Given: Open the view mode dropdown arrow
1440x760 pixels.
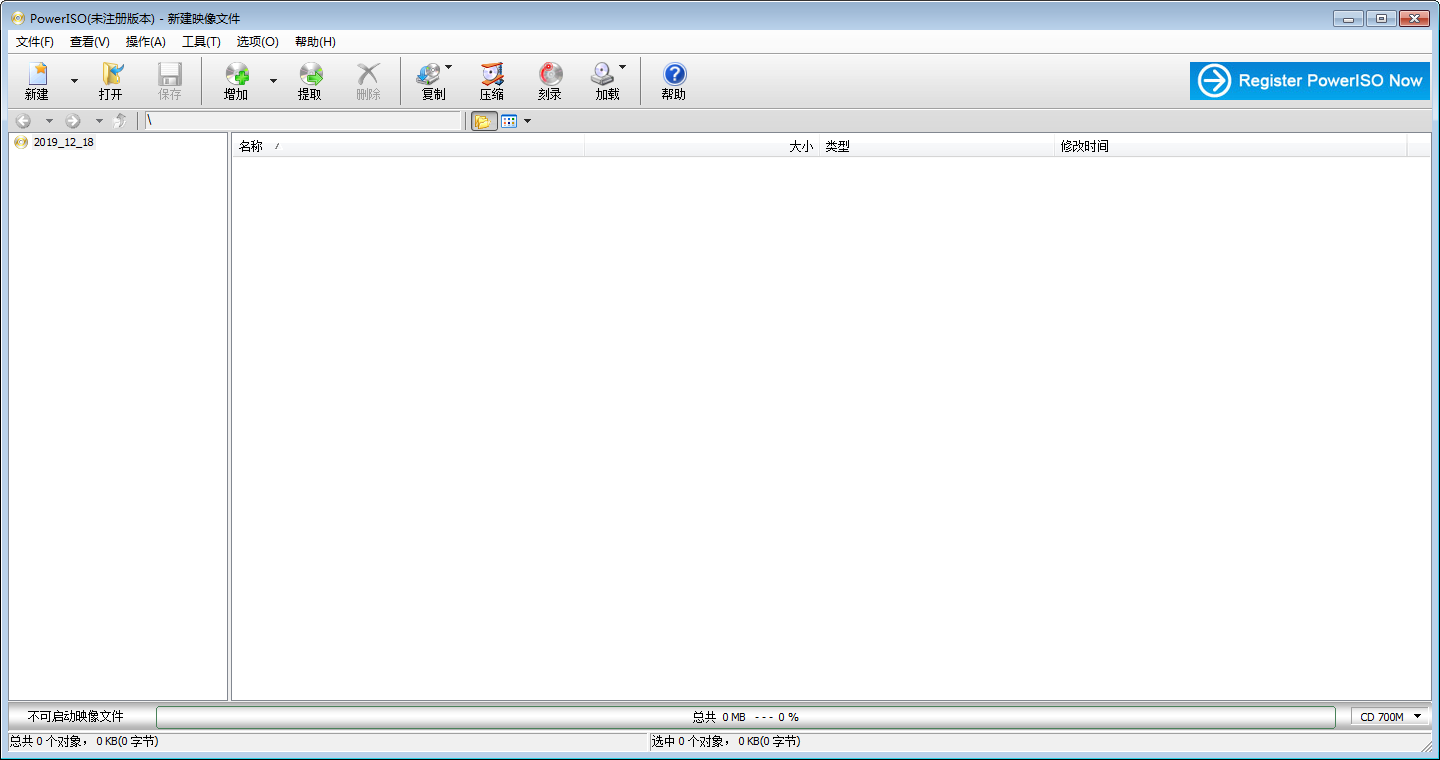Looking at the screenshot, I should [527, 121].
